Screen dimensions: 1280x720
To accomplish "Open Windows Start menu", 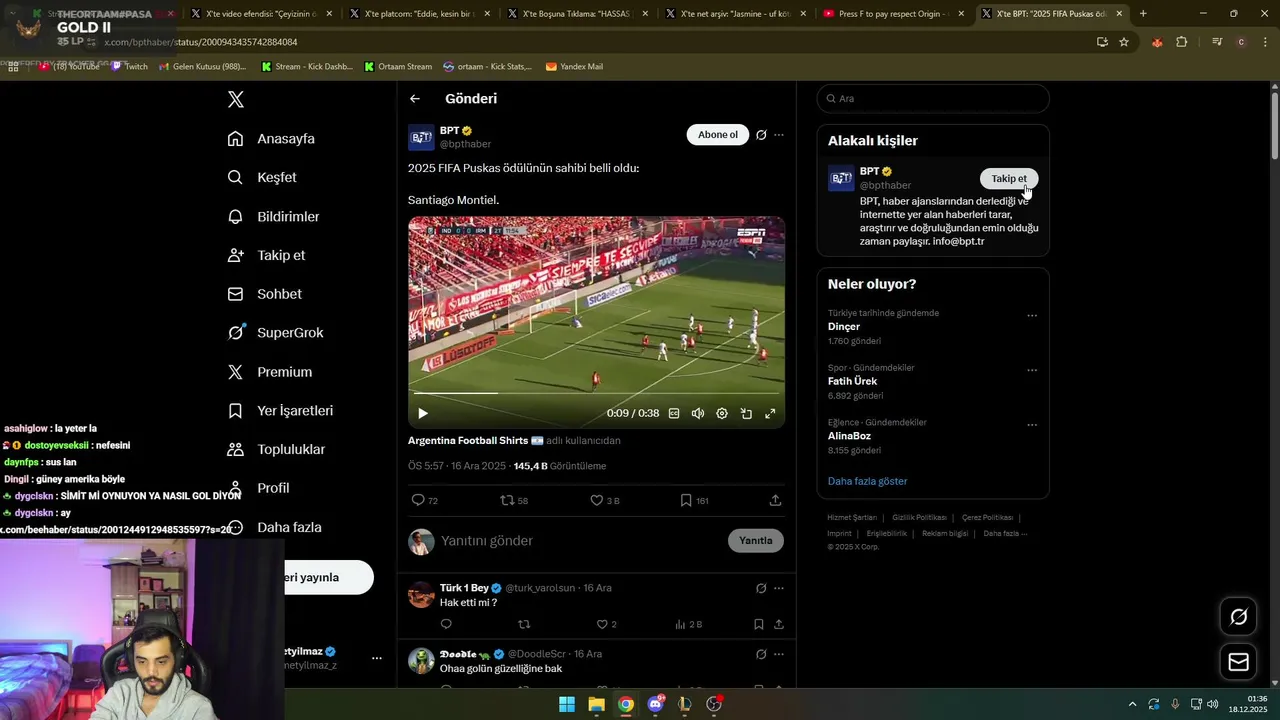I will (567, 704).
